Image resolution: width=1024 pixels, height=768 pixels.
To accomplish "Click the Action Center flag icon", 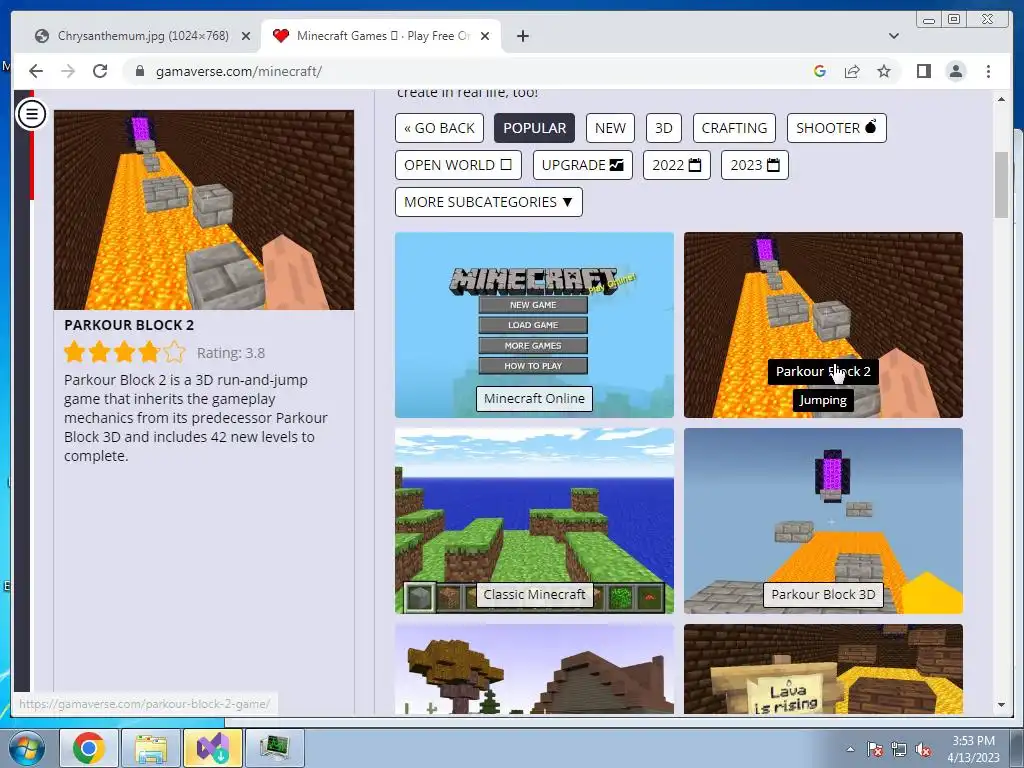I will [874, 749].
